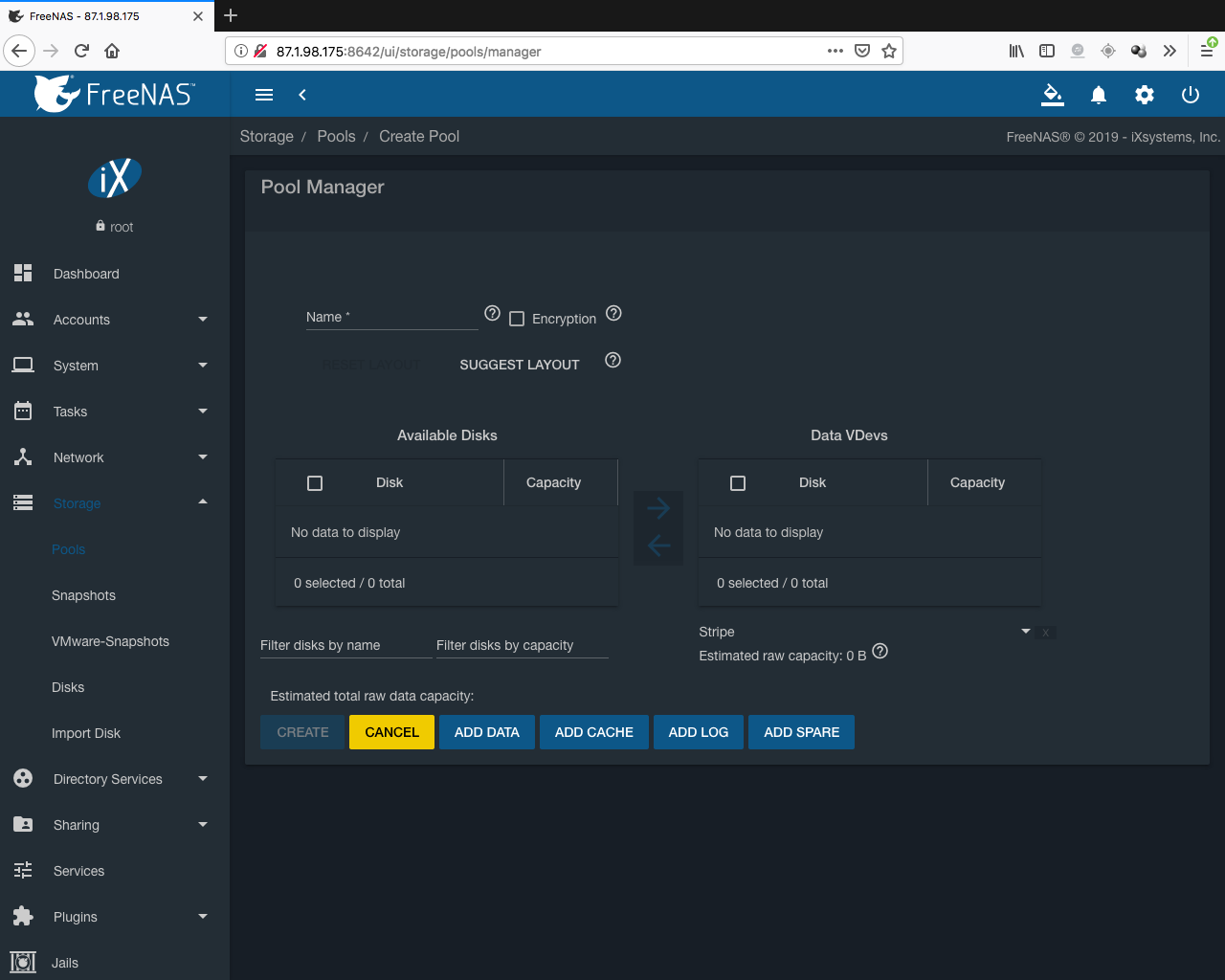Click the power icon in top bar
This screenshot has width=1225, height=980.
pos(1190,95)
